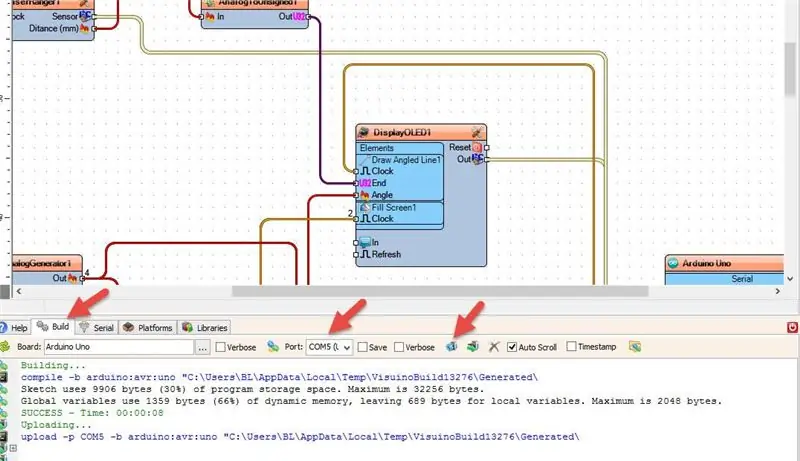Click the compile/upload icon under the red arrow
The image size is (800, 461).
(452, 347)
